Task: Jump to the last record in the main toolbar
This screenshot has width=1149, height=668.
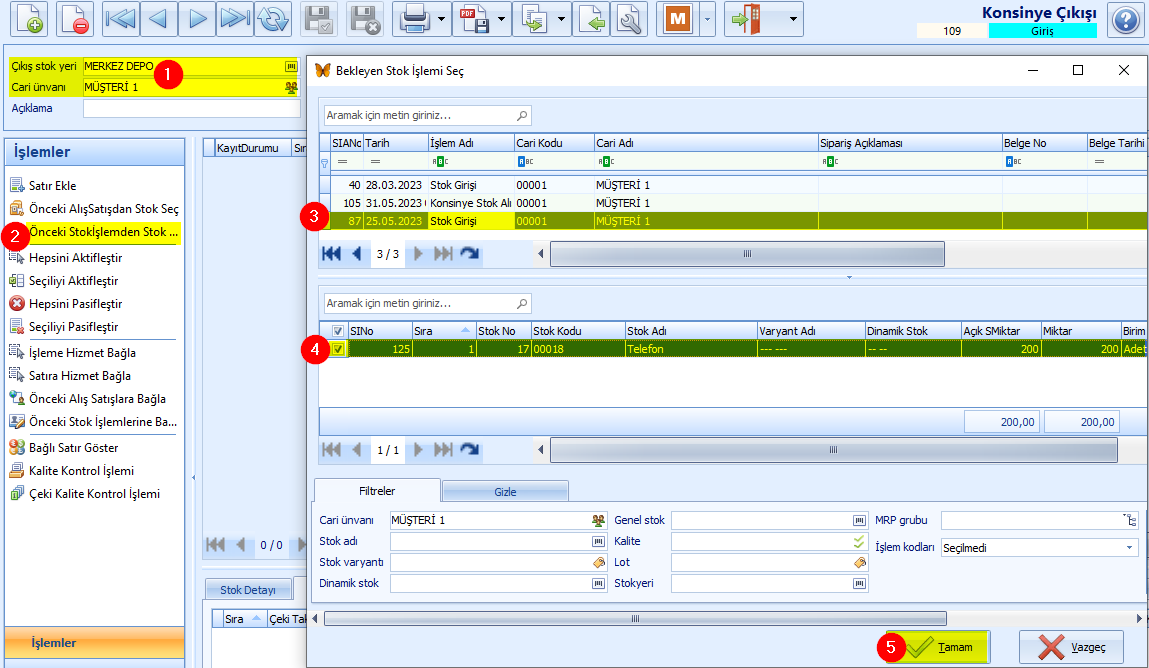Action: pyautogui.click(x=234, y=19)
